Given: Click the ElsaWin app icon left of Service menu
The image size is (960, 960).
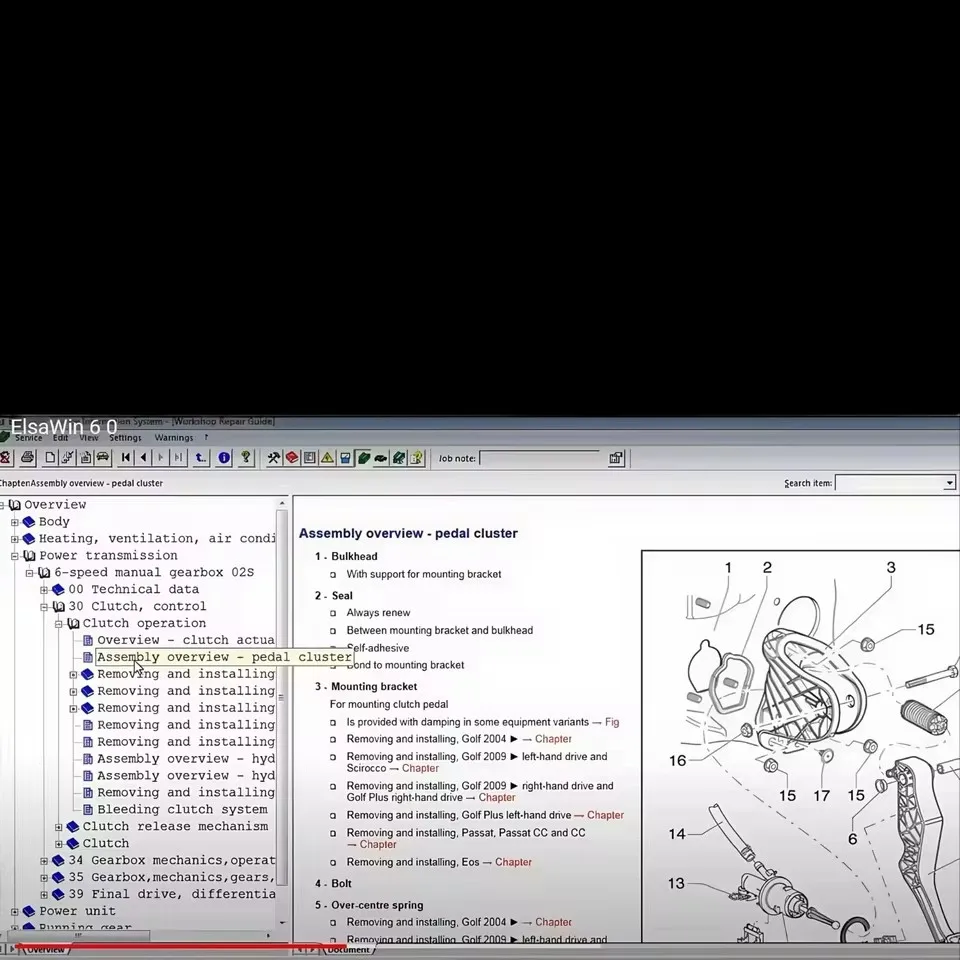Looking at the screenshot, I should (4, 437).
